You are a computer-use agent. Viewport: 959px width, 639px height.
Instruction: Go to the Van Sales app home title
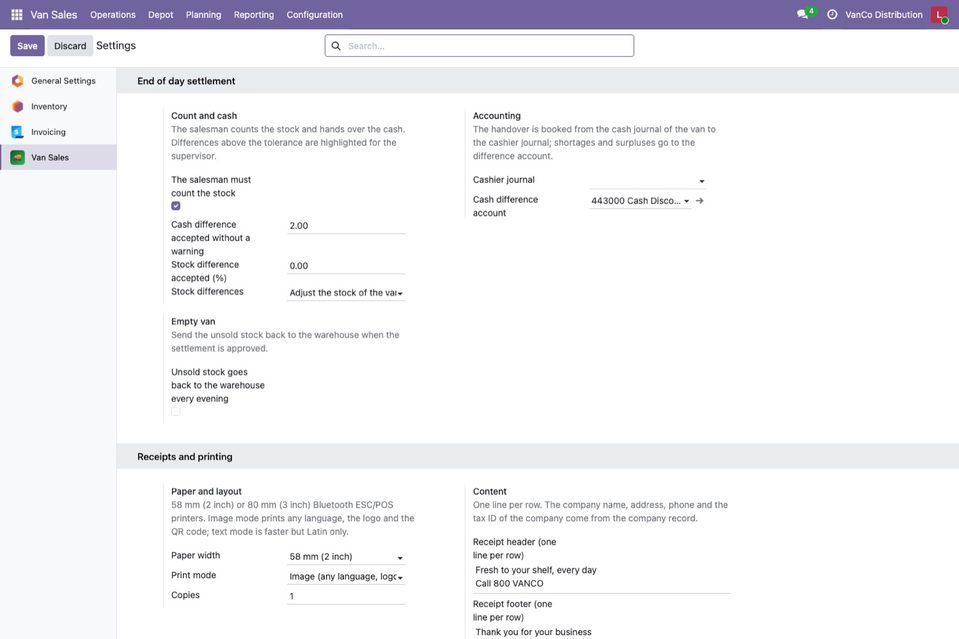coord(54,15)
